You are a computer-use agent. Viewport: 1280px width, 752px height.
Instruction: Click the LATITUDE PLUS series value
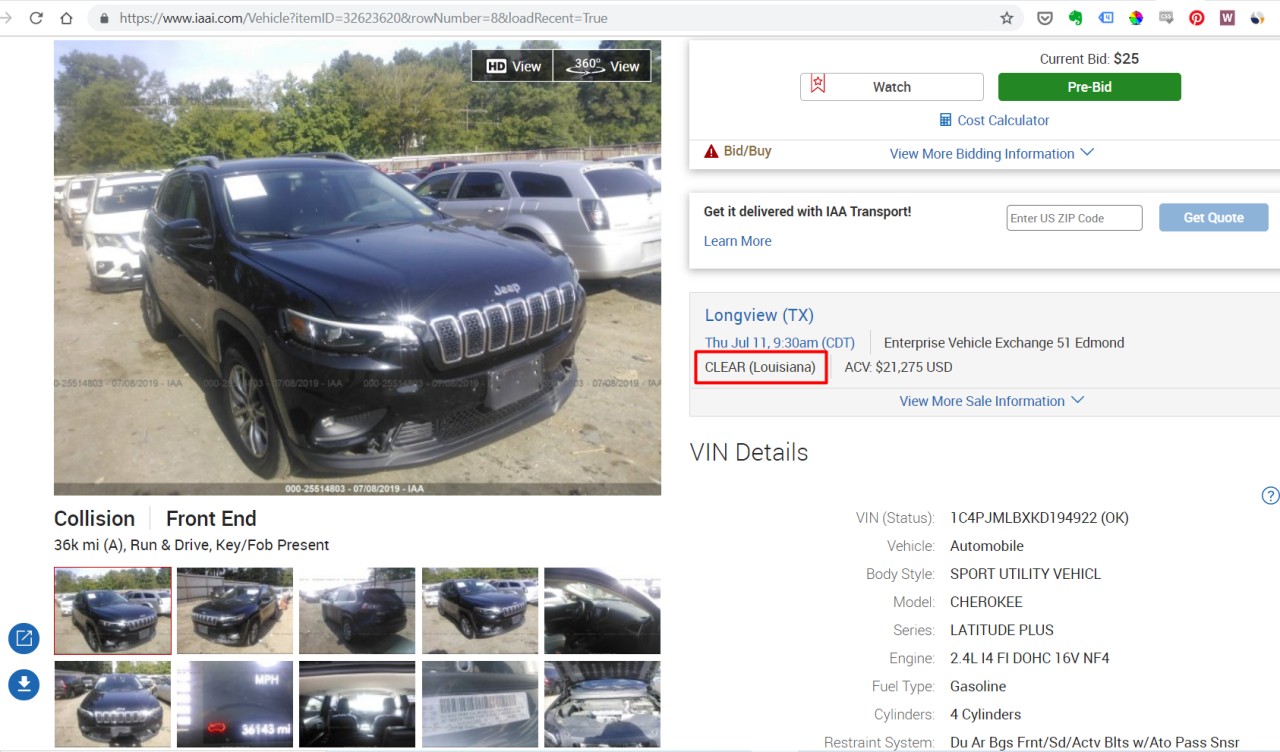click(x=1001, y=630)
